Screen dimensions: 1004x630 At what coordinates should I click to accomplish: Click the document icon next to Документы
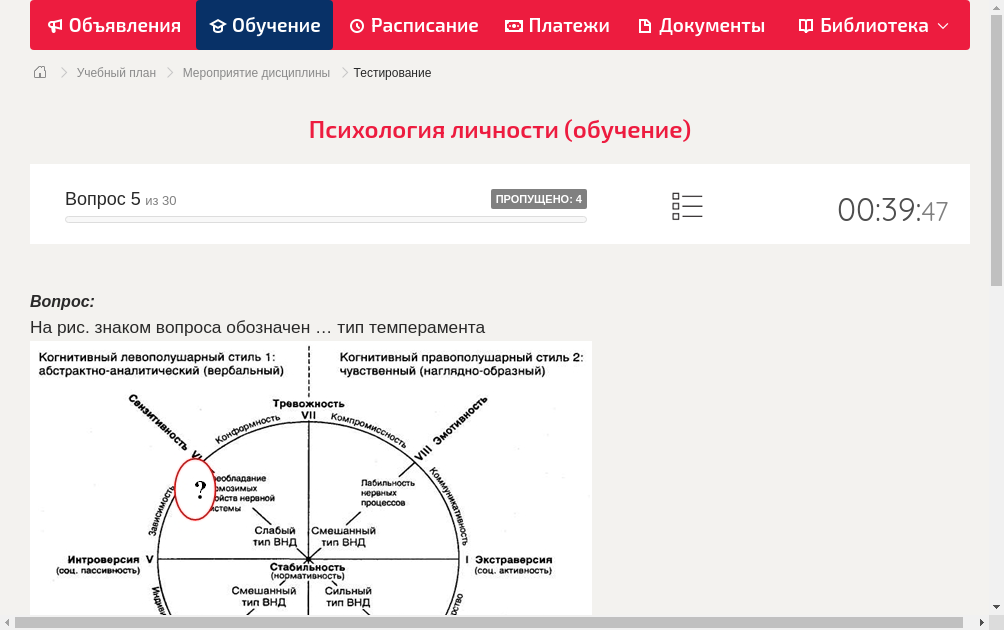pos(645,25)
